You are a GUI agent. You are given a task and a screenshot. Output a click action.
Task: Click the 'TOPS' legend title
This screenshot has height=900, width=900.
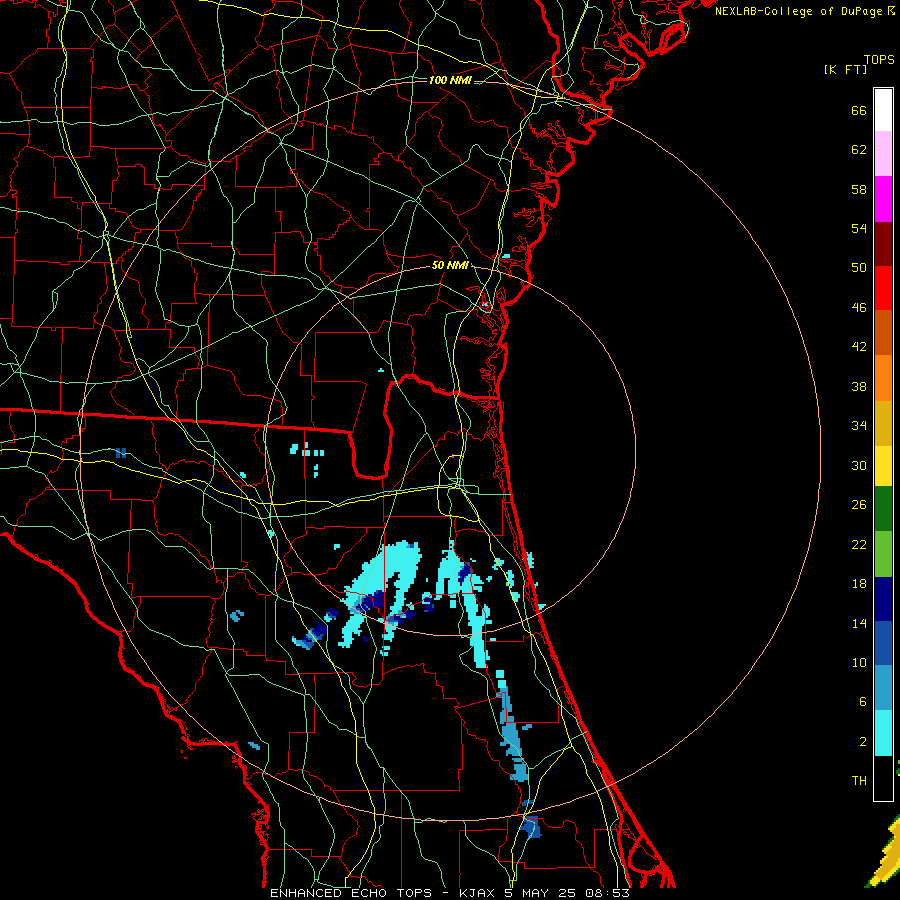coord(879,60)
